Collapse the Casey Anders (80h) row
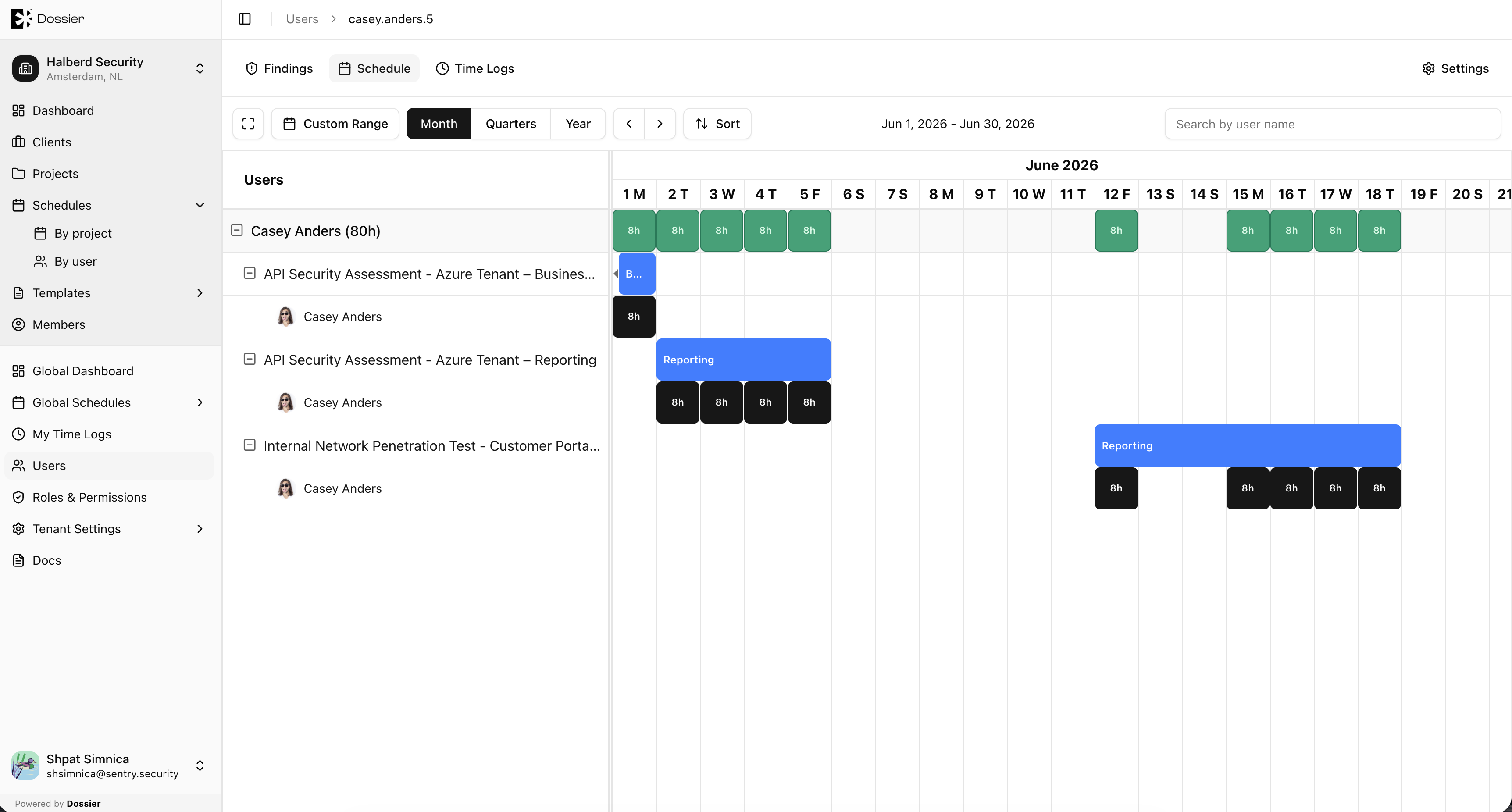The image size is (1512, 812). coord(237,231)
